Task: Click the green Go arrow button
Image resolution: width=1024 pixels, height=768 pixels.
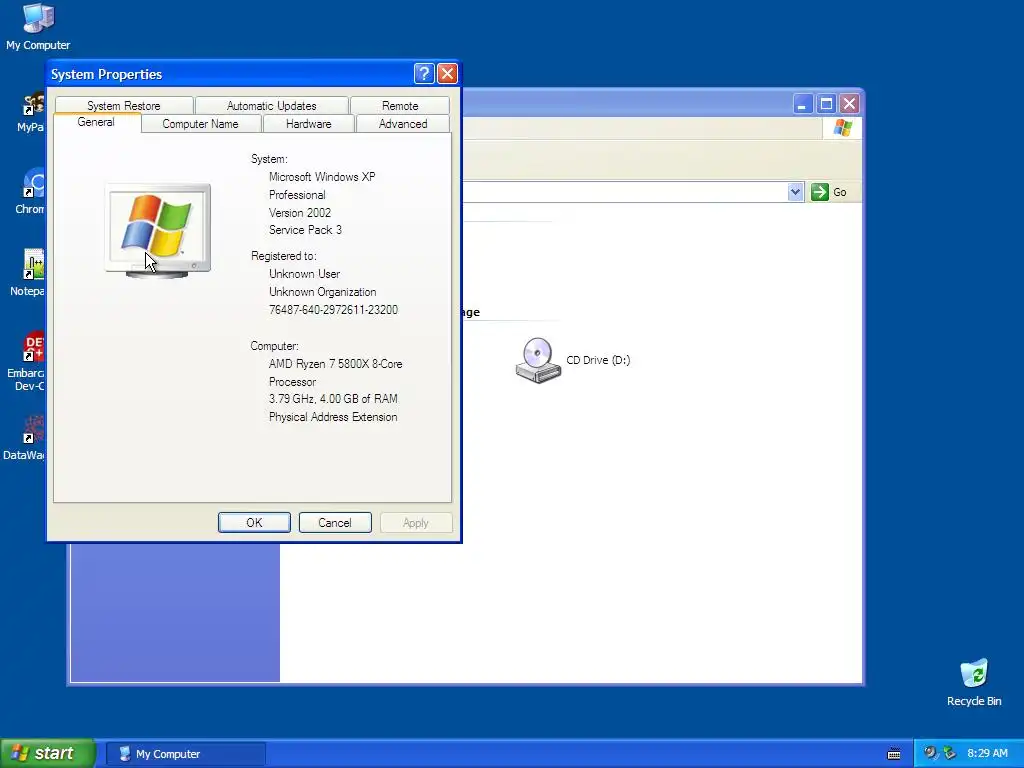Action: pyautogui.click(x=820, y=192)
